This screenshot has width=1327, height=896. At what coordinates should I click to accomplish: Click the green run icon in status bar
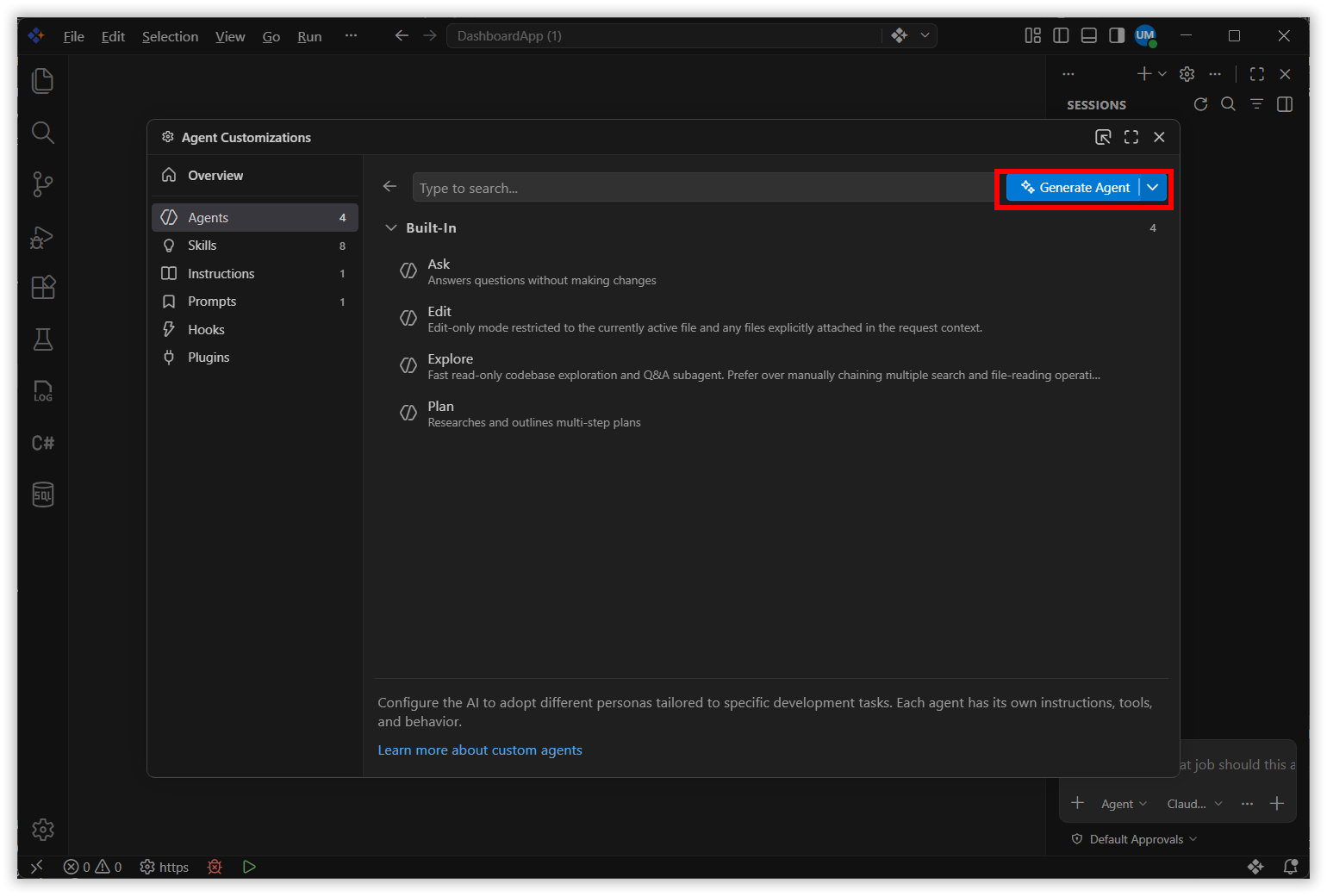coord(249,867)
